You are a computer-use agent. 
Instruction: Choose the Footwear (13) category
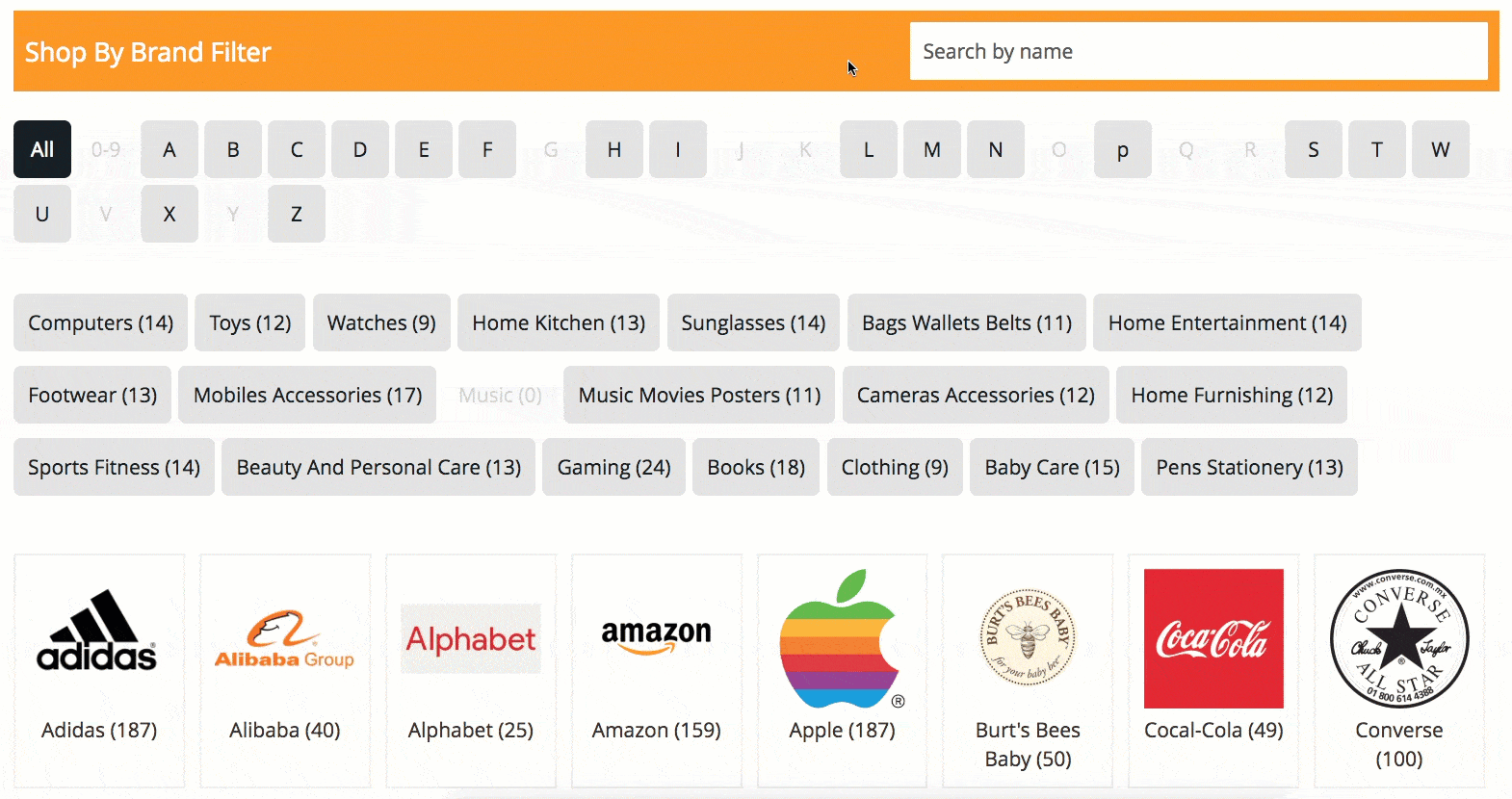(92, 395)
